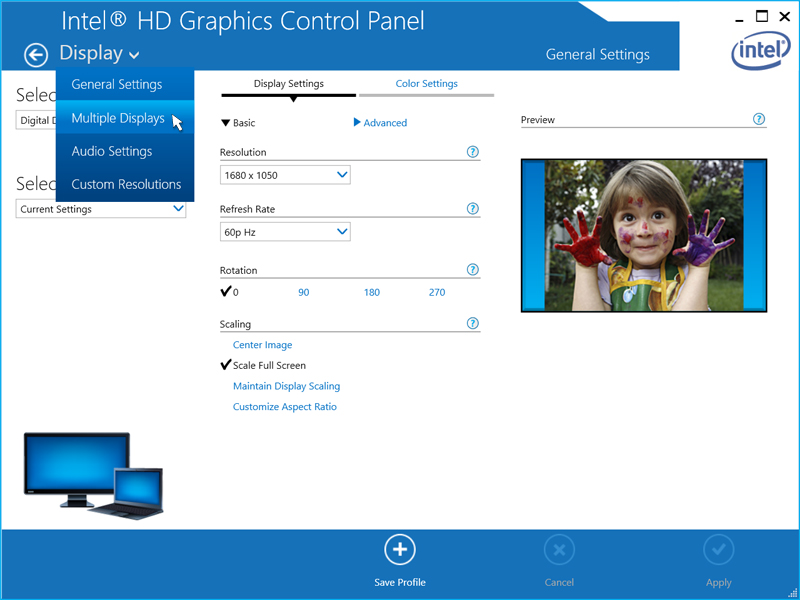Open help for Scaling
The image size is (800, 600).
pos(473,323)
